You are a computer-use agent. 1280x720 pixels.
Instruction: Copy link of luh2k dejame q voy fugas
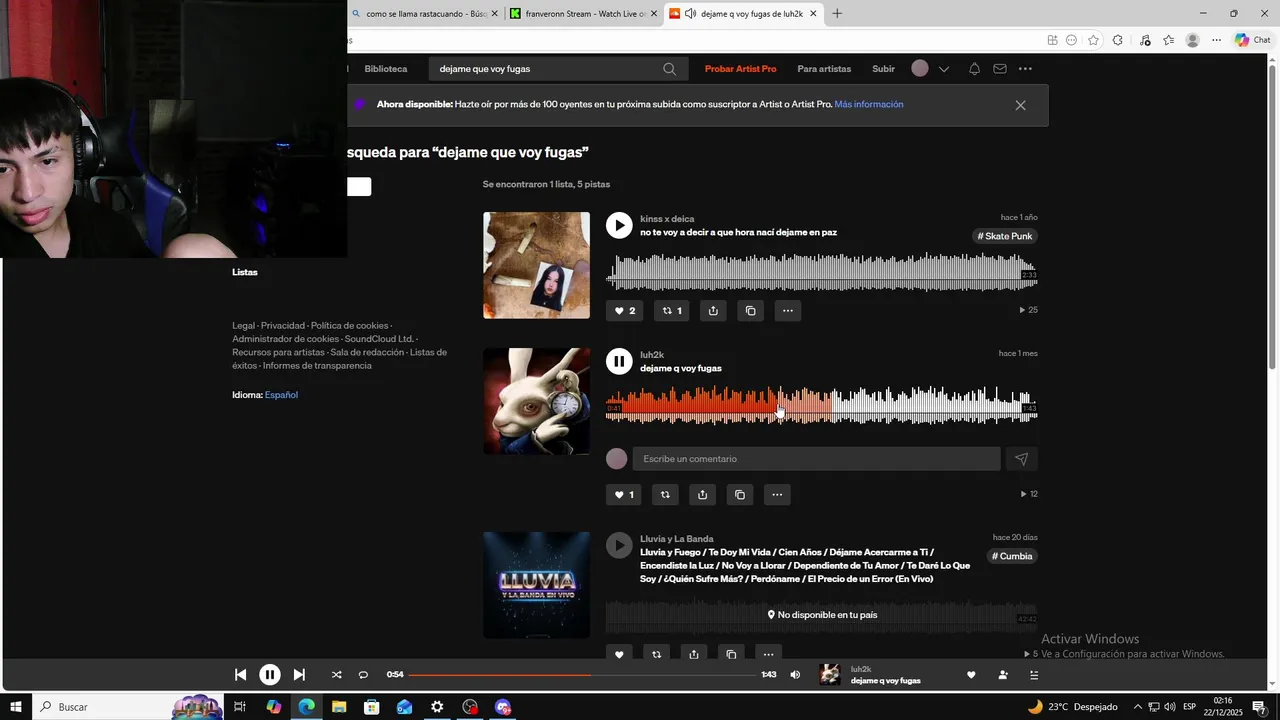click(740, 495)
